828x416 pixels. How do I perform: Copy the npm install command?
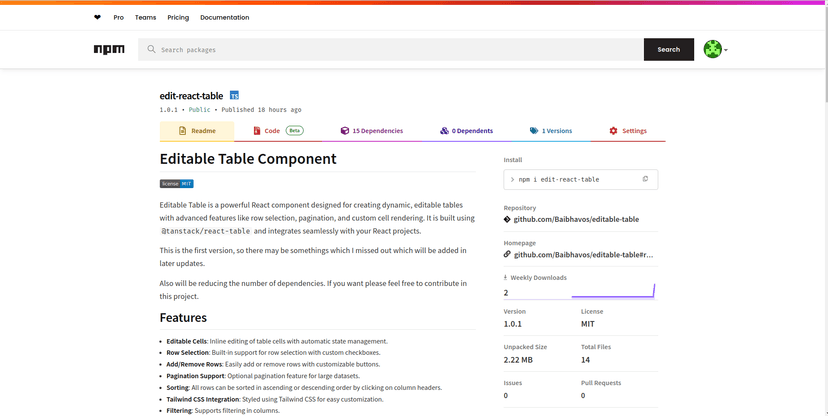[x=645, y=179]
